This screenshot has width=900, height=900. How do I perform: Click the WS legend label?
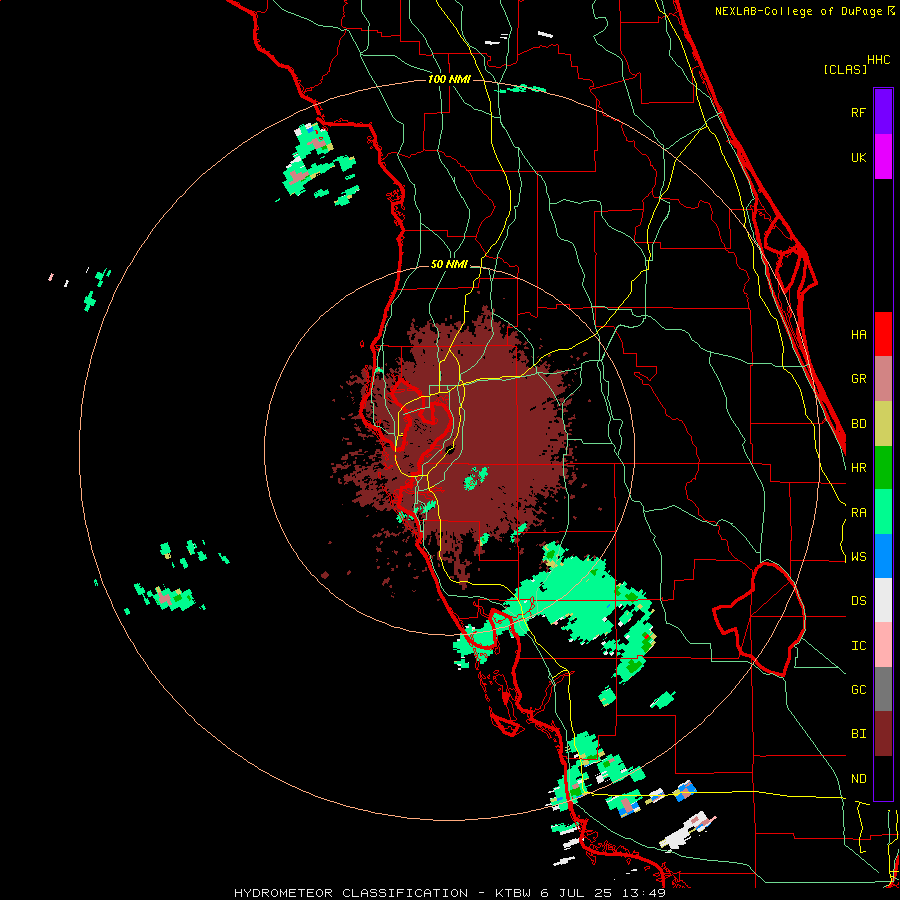(858, 556)
